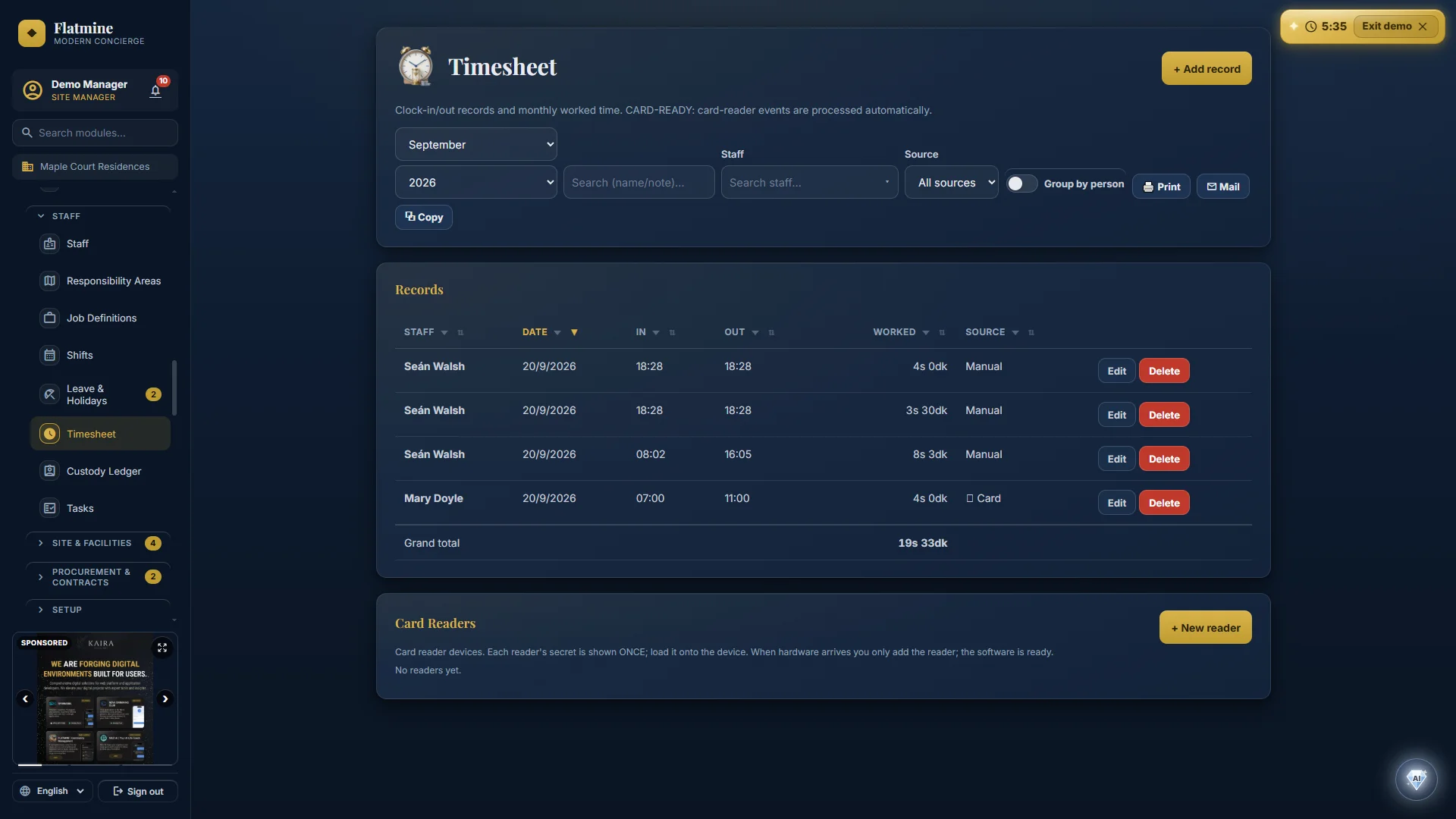This screenshot has height=819, width=1456.
Task: Delete the Mary Doyle record
Action: click(1164, 503)
